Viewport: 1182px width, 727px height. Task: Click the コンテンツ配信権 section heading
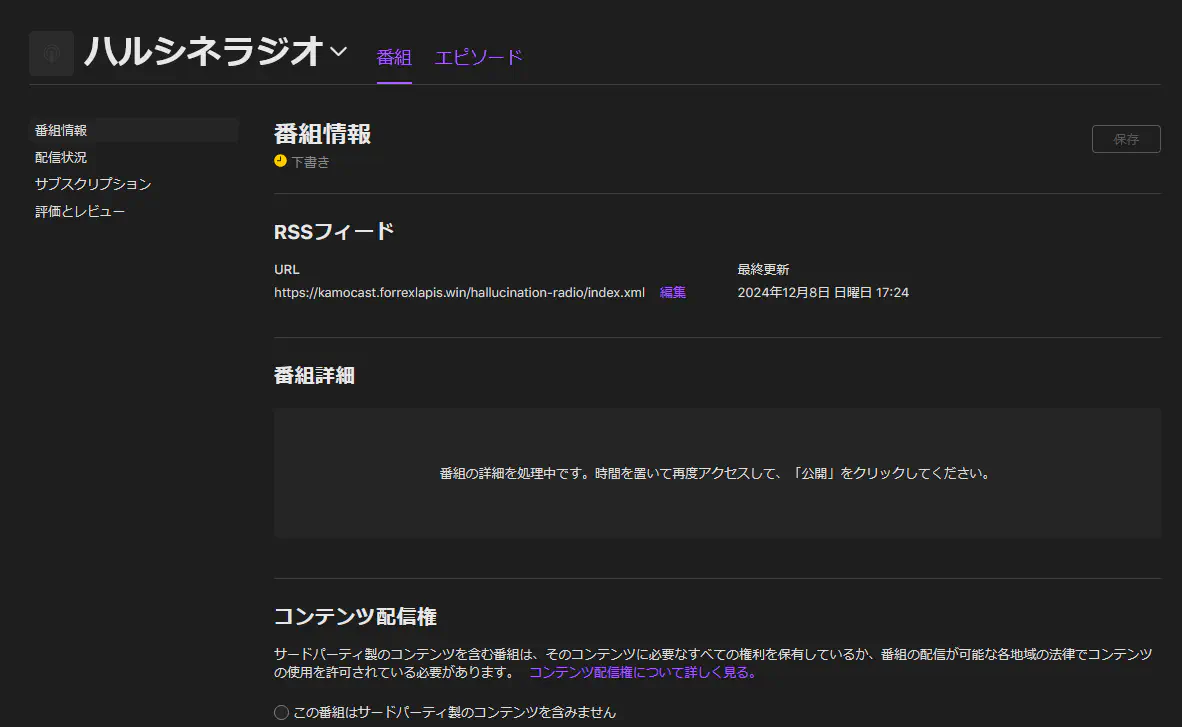(x=355, y=616)
